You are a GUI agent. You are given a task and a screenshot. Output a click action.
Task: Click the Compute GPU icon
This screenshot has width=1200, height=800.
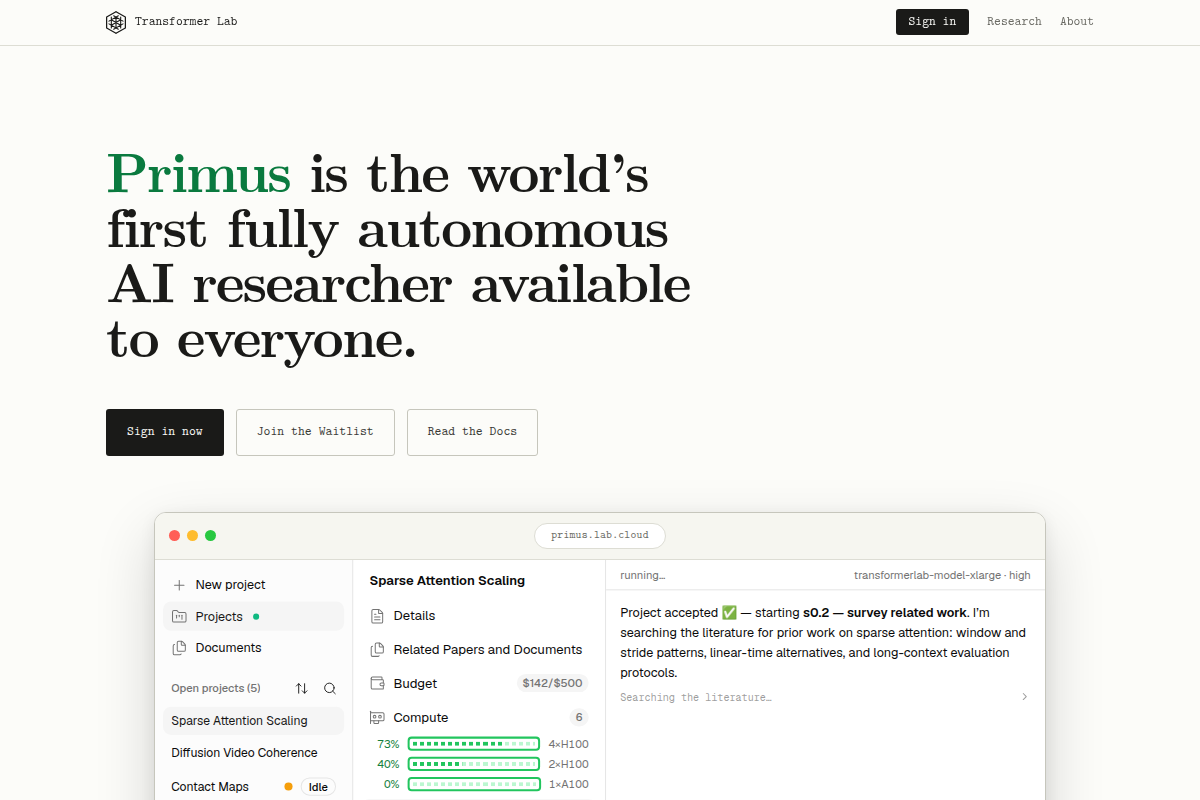coord(377,718)
